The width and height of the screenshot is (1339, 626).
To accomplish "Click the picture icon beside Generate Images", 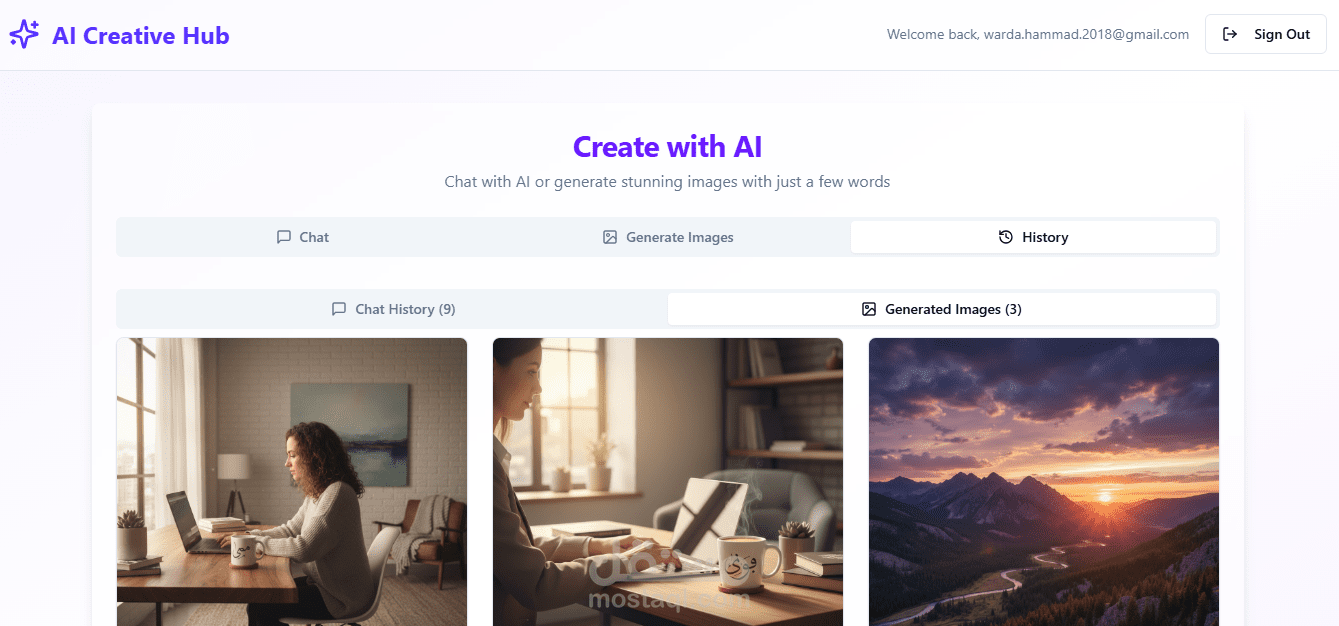I will click(610, 237).
